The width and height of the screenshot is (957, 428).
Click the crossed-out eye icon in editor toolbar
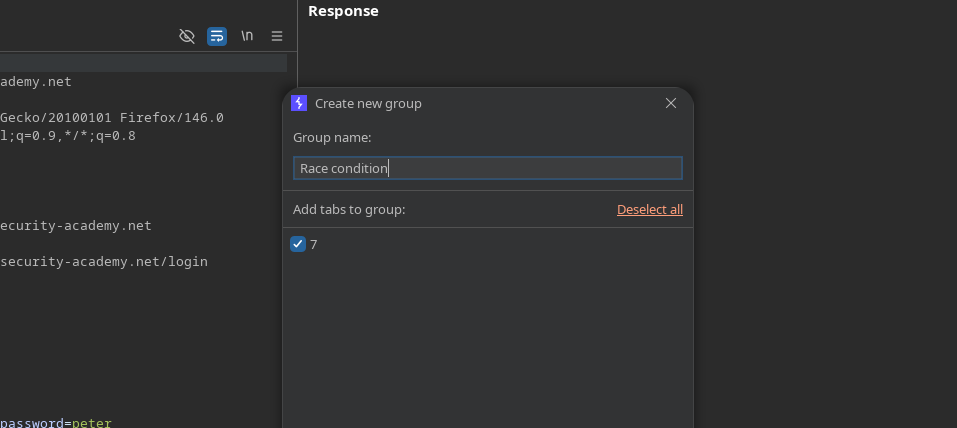(186, 36)
